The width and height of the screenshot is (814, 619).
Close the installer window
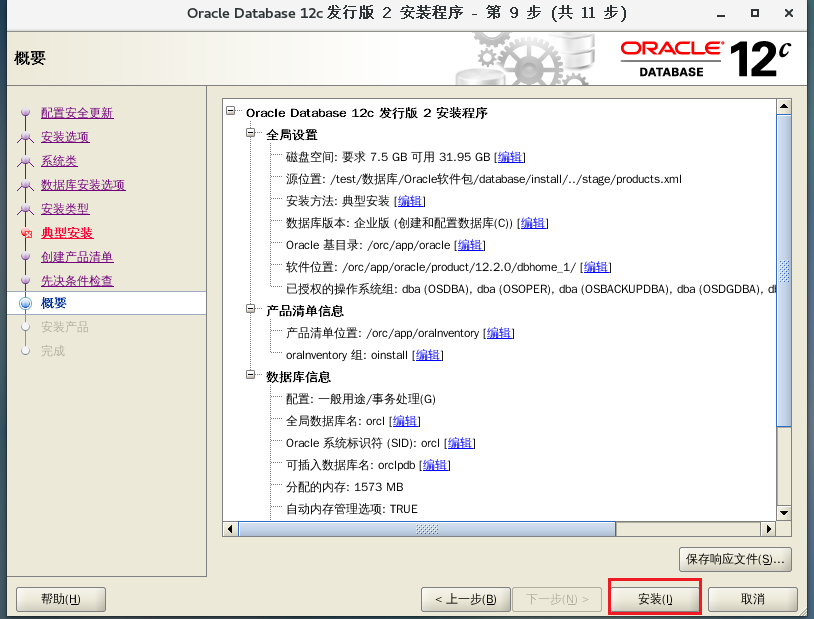[789, 14]
